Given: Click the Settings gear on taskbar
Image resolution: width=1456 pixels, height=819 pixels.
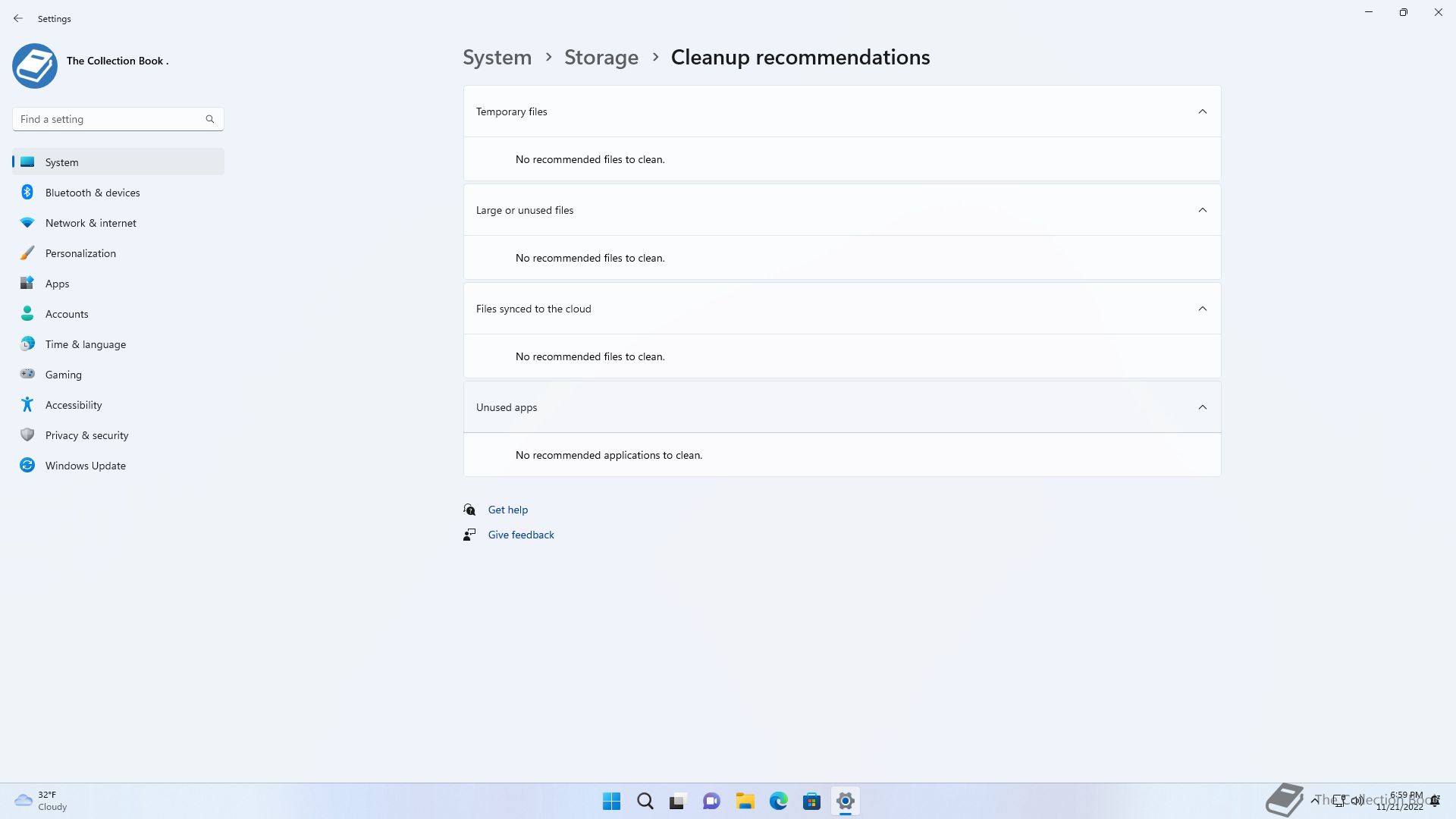Looking at the screenshot, I should (845, 801).
